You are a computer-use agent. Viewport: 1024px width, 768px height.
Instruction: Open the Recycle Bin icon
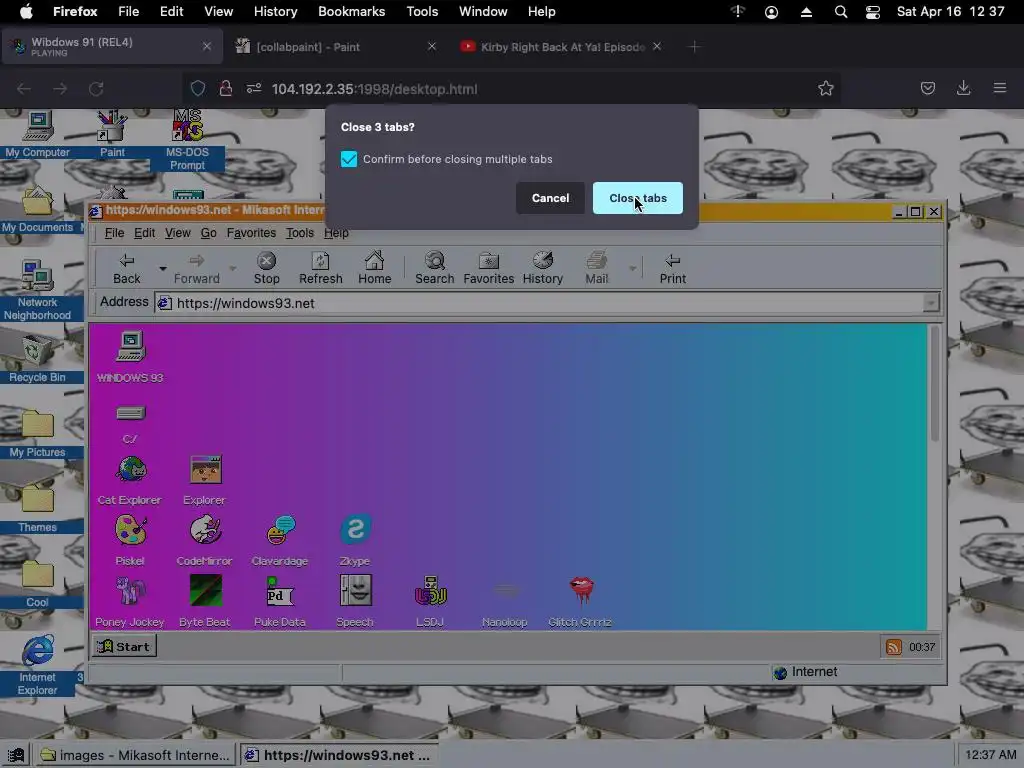pos(37,359)
